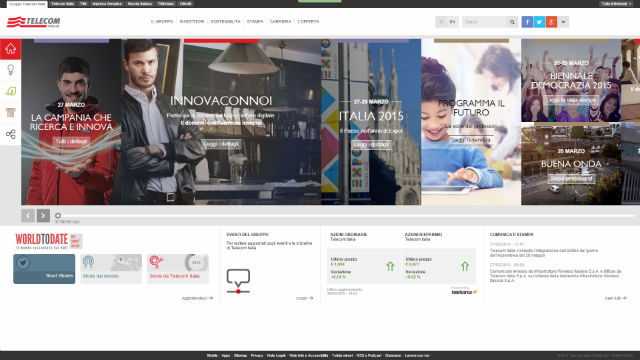Screen dimensions: 640x360
Task: Open the Twitter social icon
Action: tap(539, 22)
